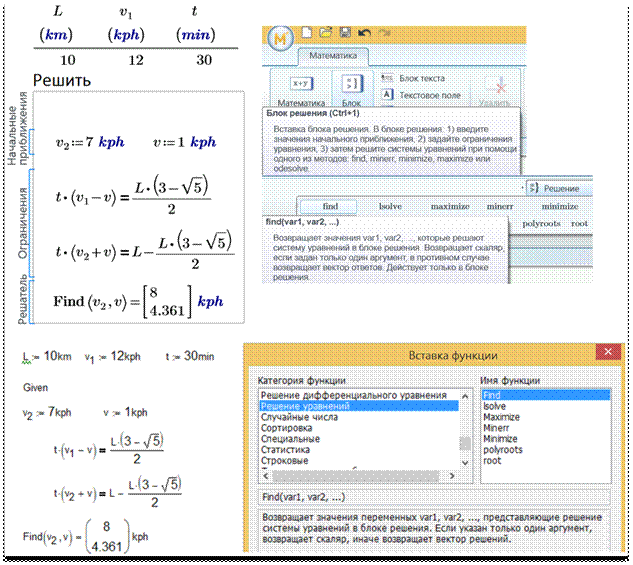633x565 pixels.
Task: Click the Ограничения block label
Action: (23, 223)
